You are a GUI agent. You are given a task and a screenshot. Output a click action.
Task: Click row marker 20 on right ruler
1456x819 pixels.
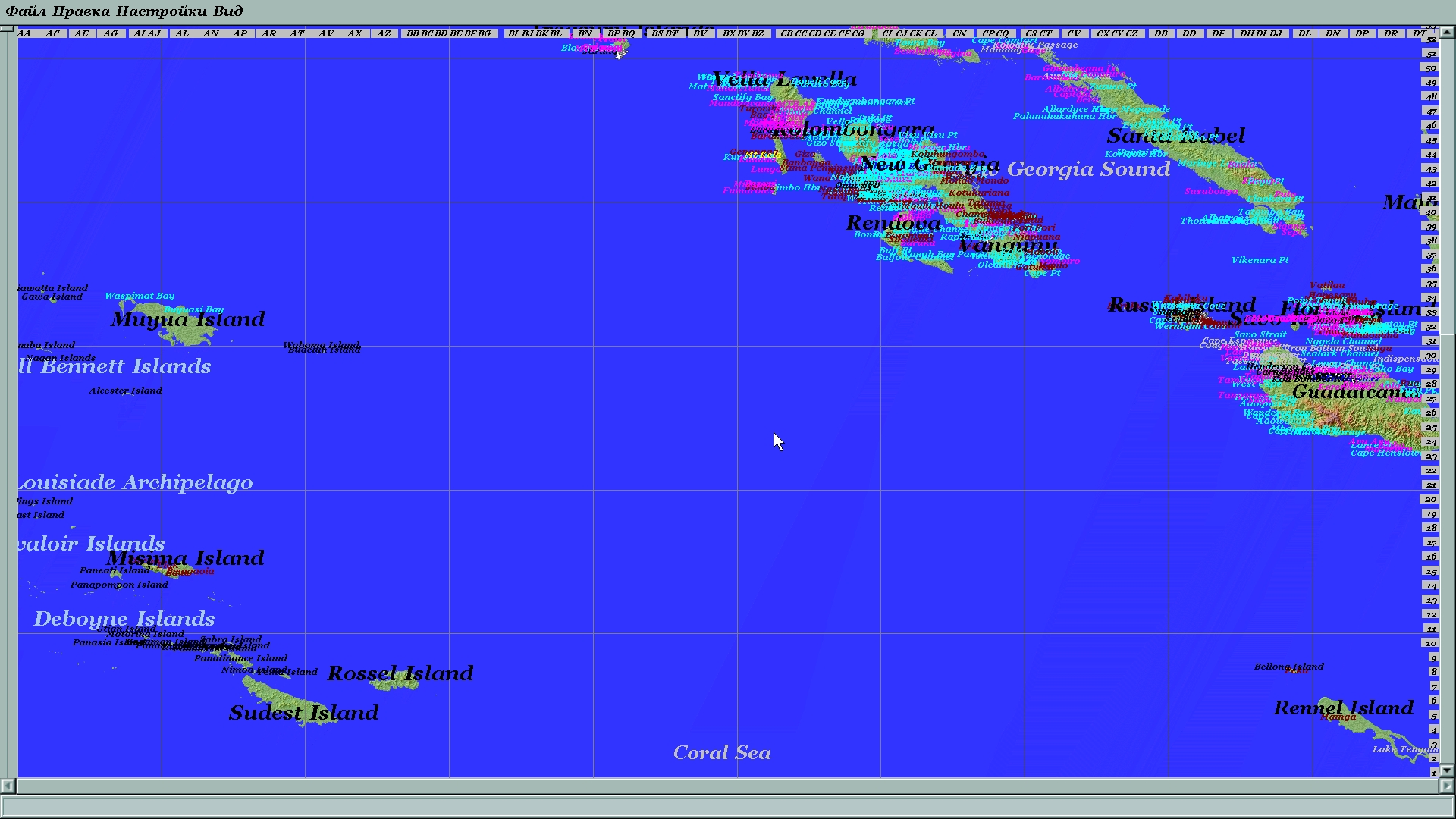coord(1430,500)
